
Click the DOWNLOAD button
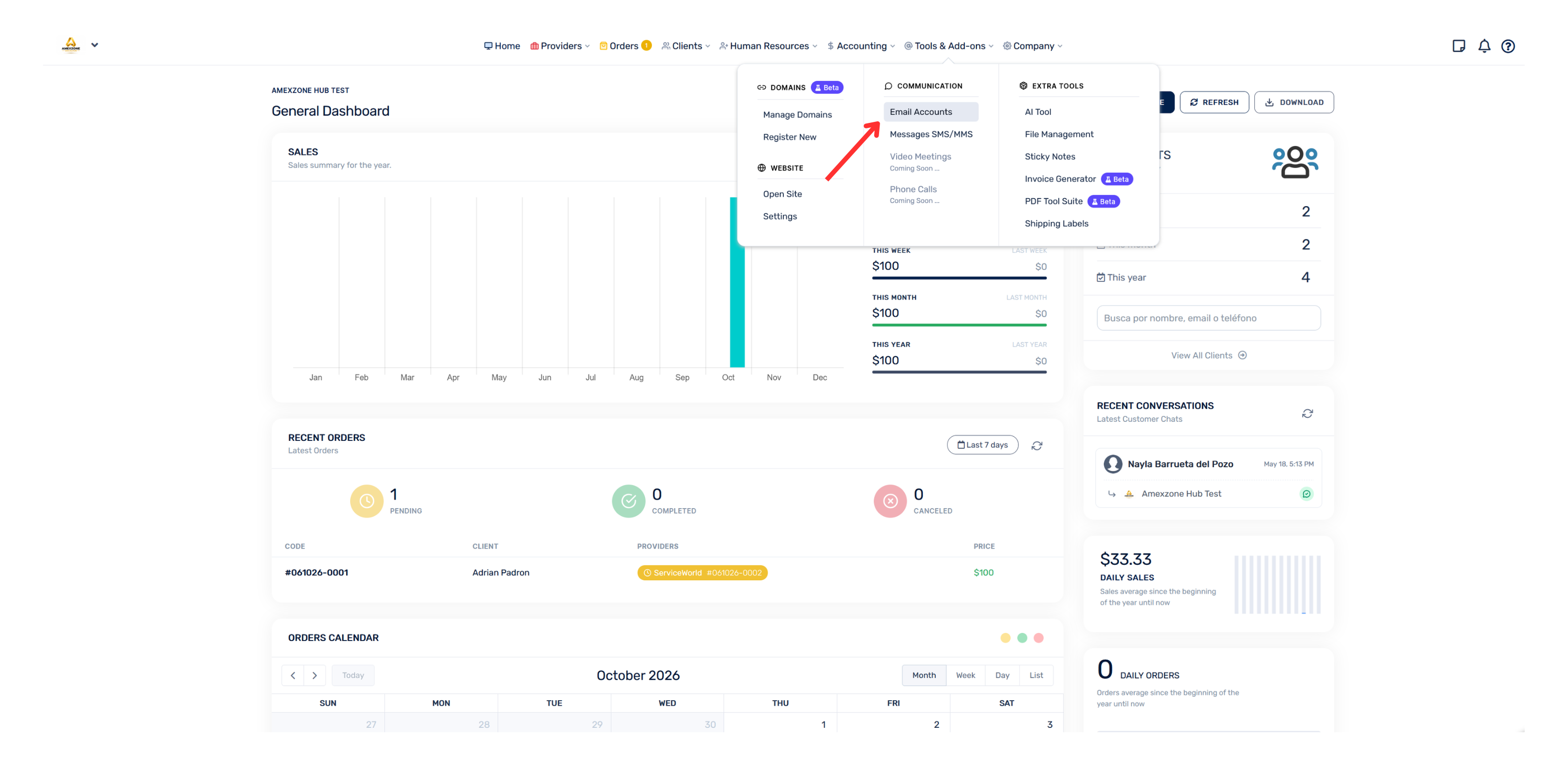click(x=1294, y=102)
